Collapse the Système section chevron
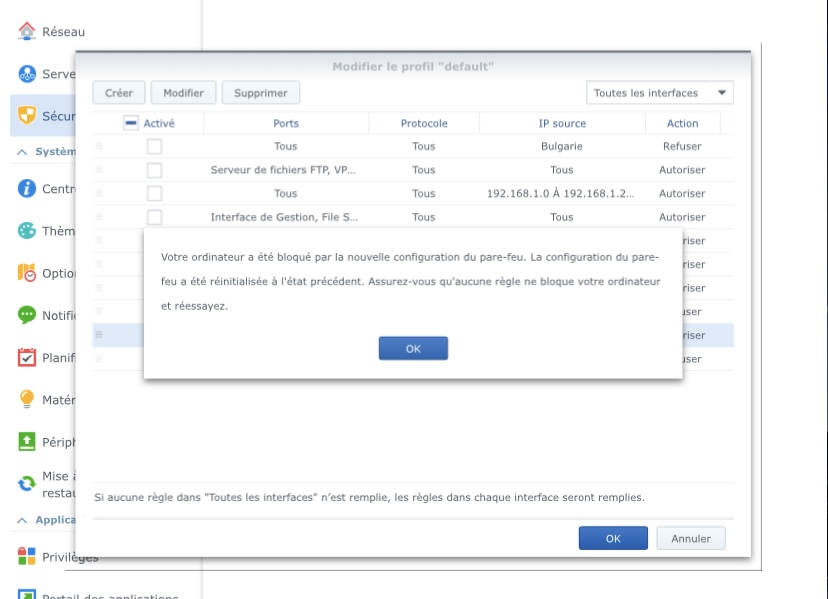828x599 pixels. 23,152
